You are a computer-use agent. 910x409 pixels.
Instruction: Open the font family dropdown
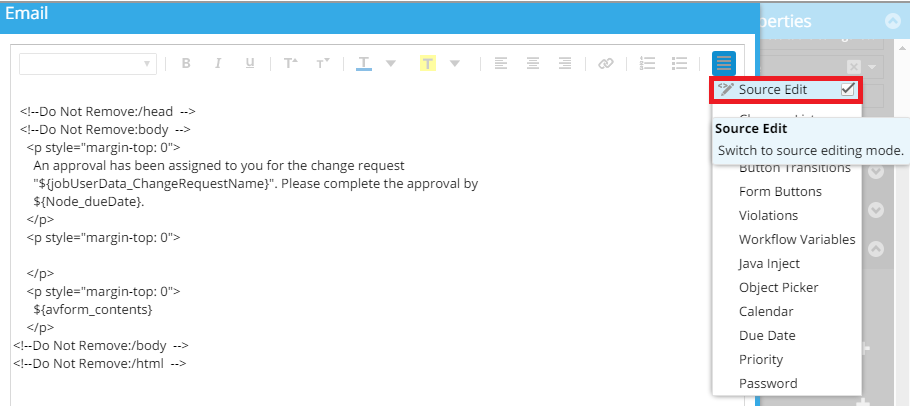[x=87, y=63]
